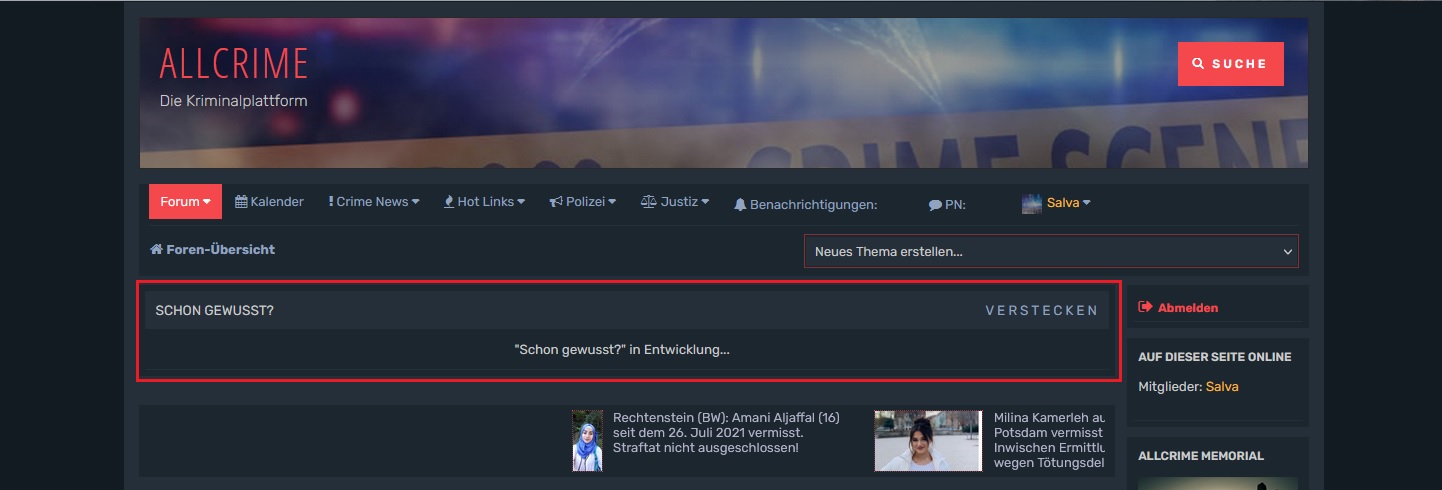Open the Hot Links menu
1442x490 pixels.
(486, 202)
